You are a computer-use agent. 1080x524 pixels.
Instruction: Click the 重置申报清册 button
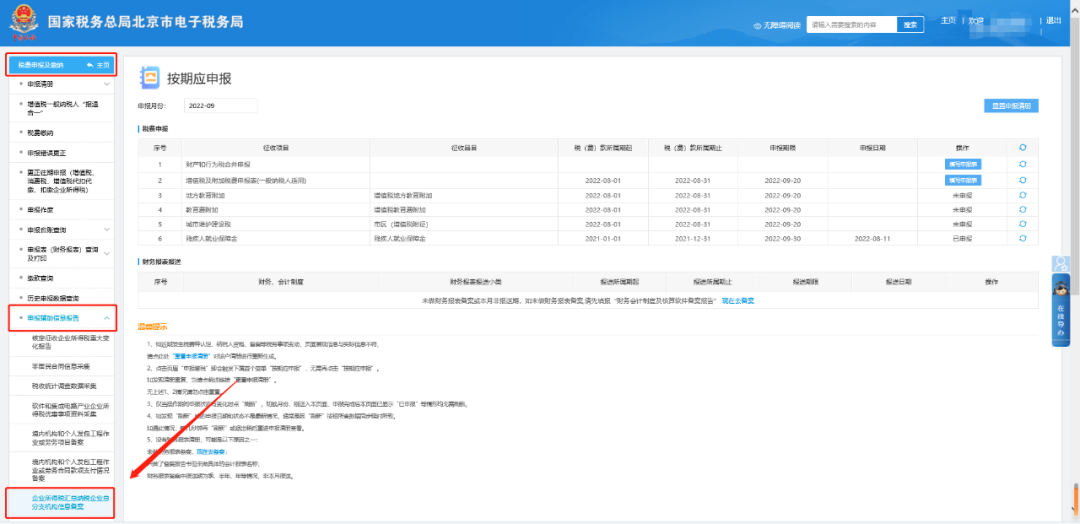tap(1010, 106)
